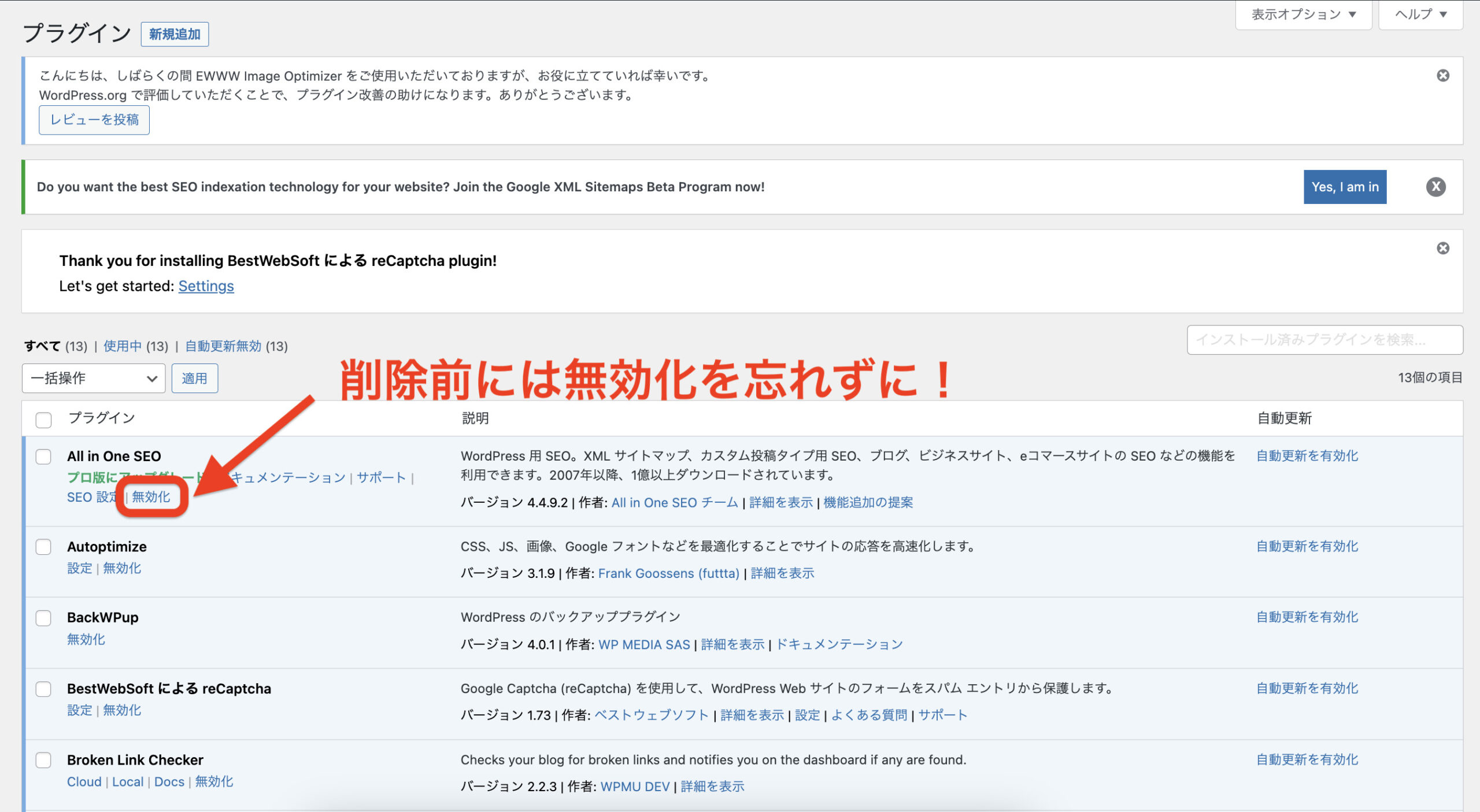The height and width of the screenshot is (812, 1480).
Task: Open reCaptcha 設定 link under plugin name
Action: [80, 710]
